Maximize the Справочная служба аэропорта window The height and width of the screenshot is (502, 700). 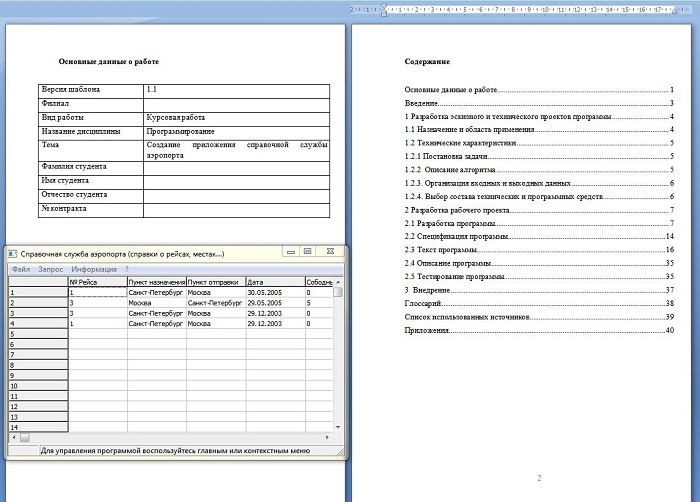coord(308,252)
